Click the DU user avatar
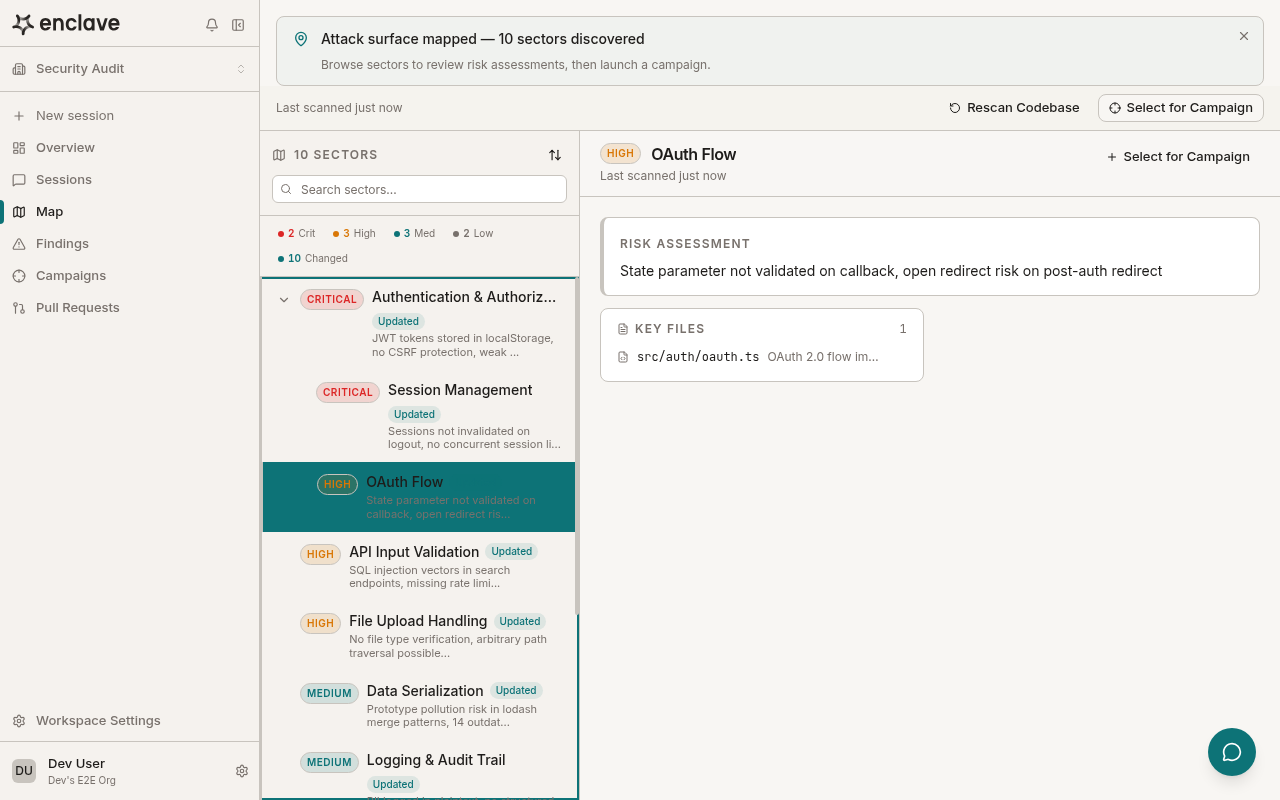1280x800 pixels. [x=24, y=771]
